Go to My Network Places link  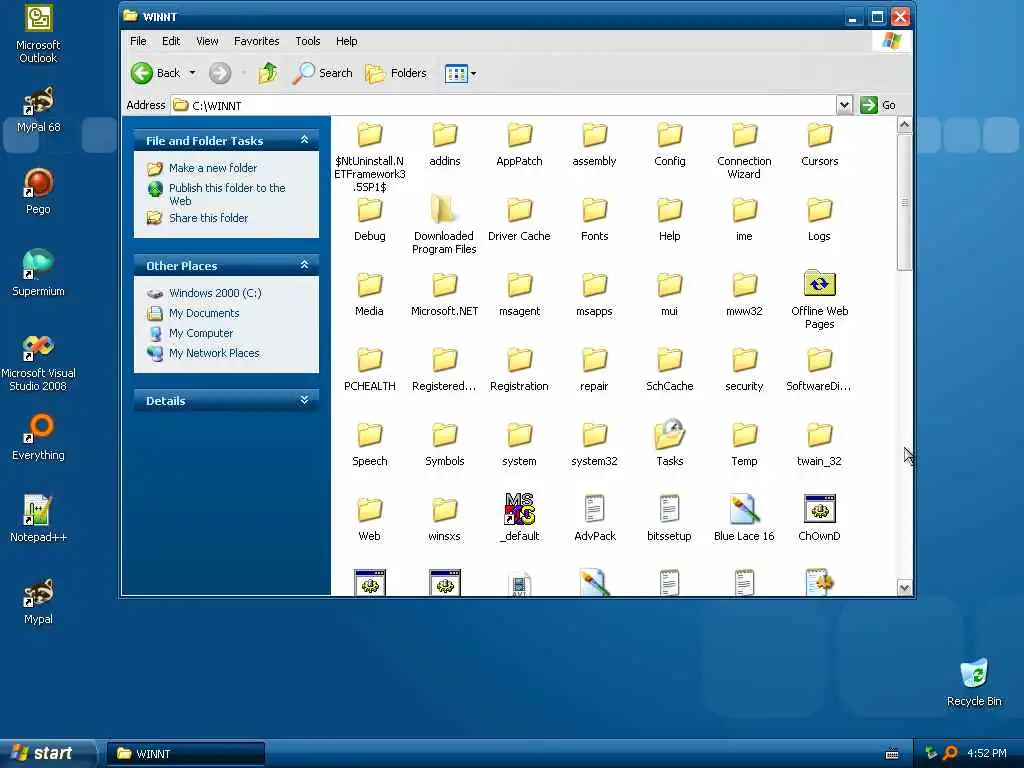click(214, 353)
